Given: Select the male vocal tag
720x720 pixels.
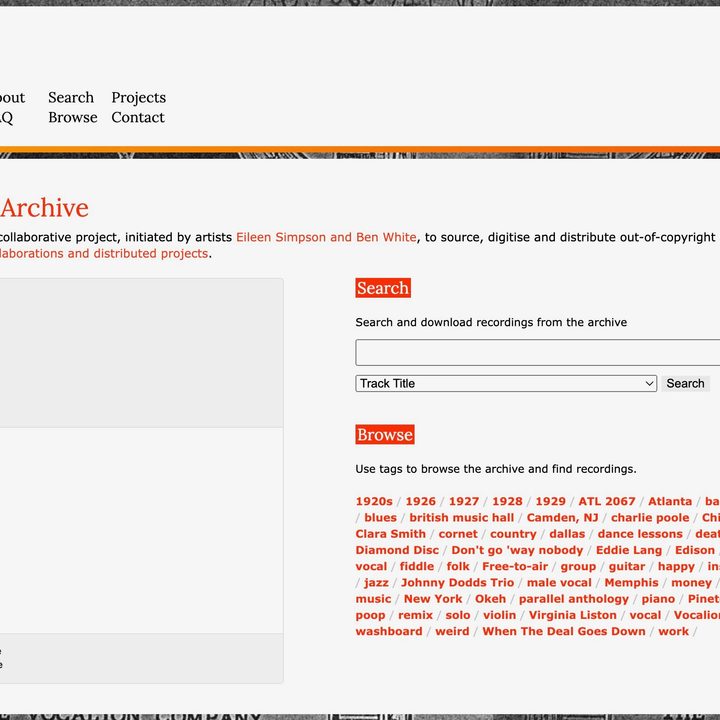Looking at the screenshot, I should (x=559, y=583).
